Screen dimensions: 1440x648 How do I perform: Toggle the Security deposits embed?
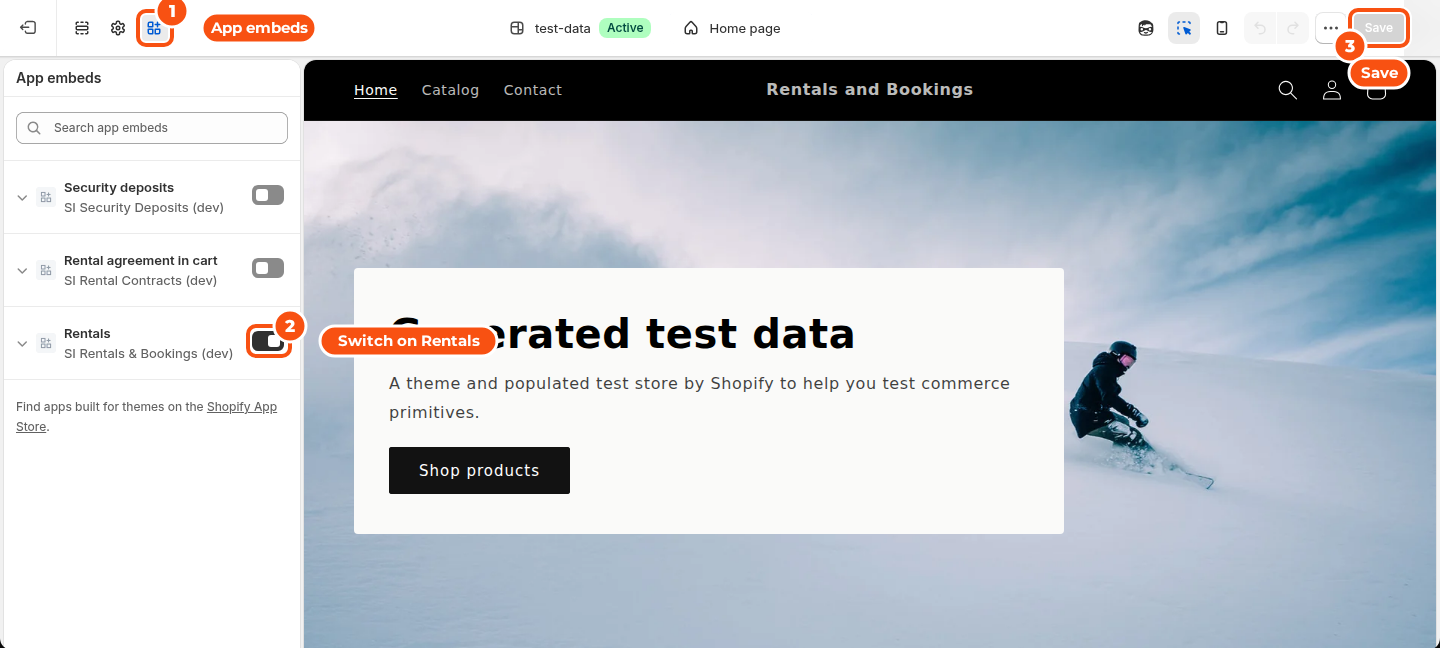(268, 195)
